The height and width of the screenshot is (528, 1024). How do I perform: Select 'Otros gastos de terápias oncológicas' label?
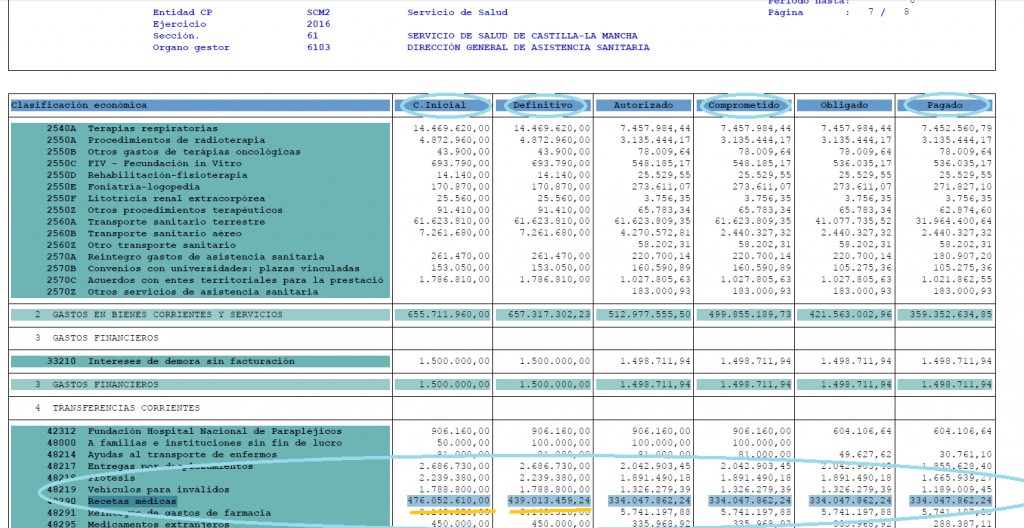point(194,152)
